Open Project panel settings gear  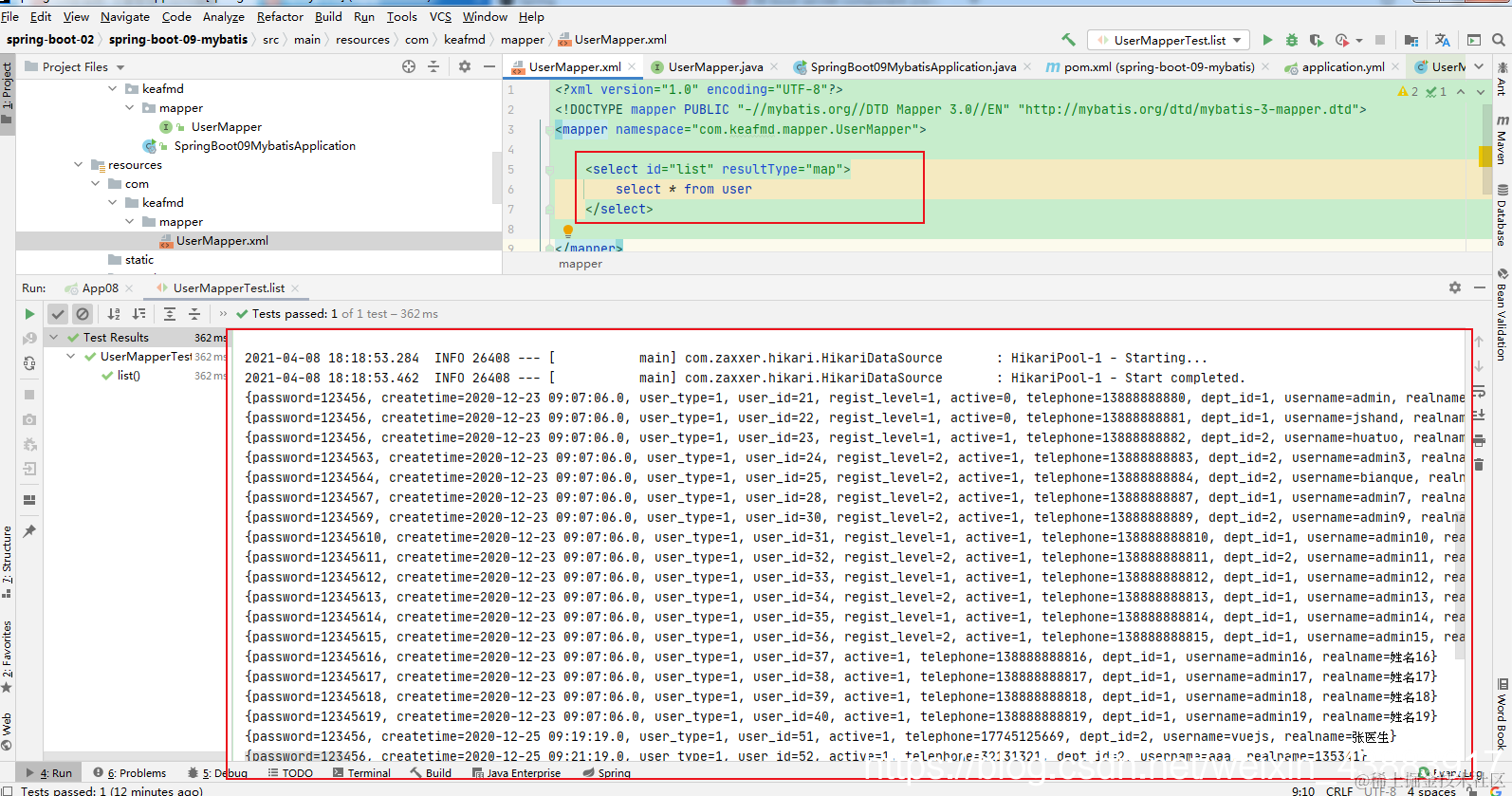point(465,66)
